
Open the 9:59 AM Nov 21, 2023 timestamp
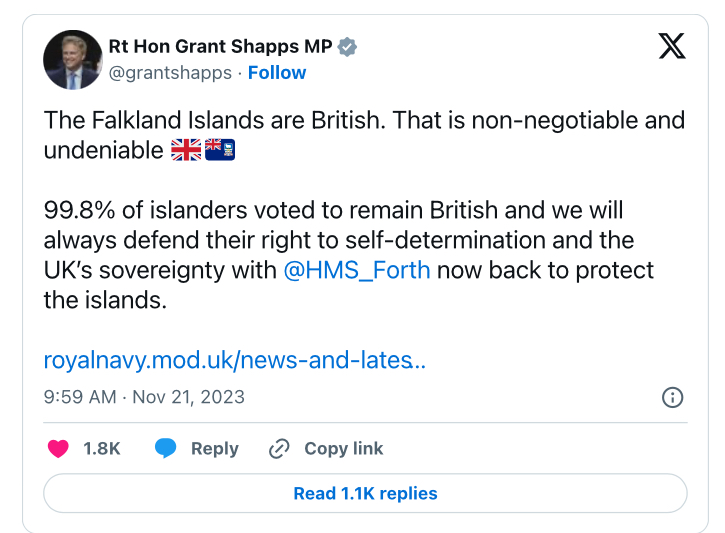pyautogui.click(x=144, y=397)
